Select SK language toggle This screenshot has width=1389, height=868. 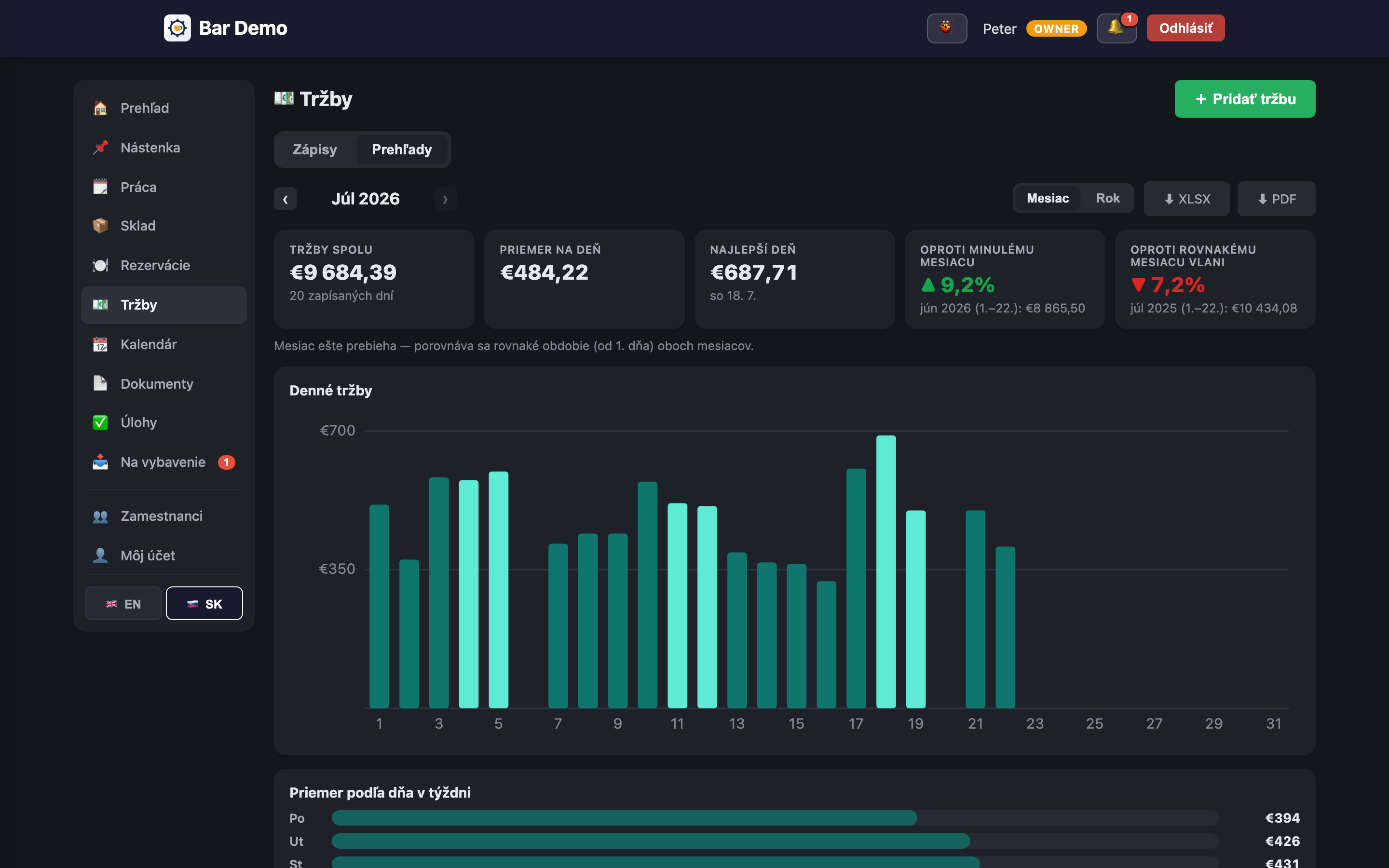[x=204, y=603]
